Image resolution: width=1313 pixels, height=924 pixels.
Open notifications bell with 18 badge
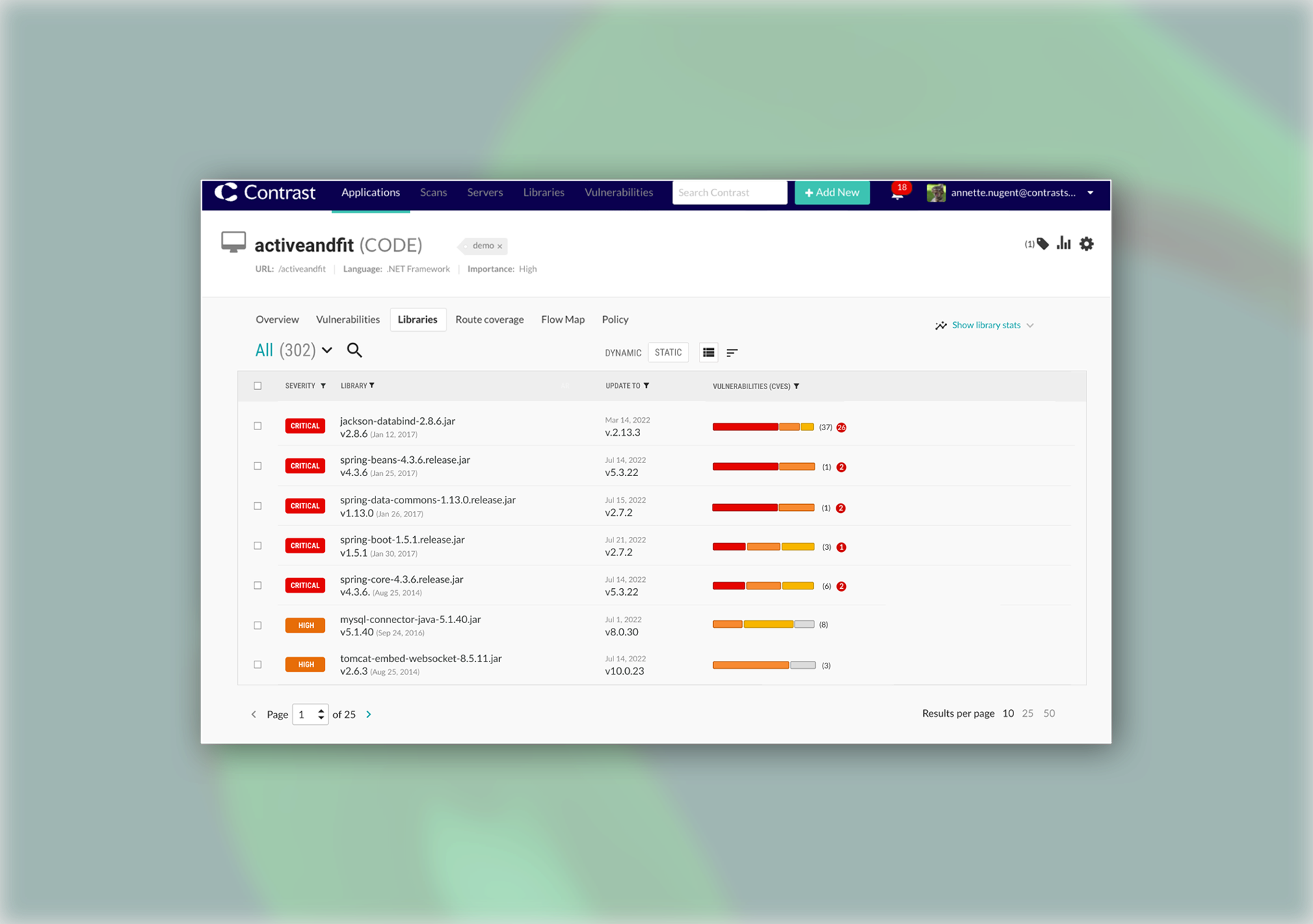coord(897,194)
